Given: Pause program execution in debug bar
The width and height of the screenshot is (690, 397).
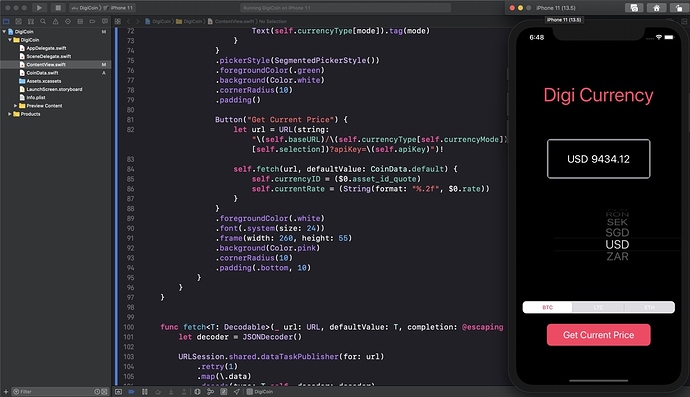Looking at the screenshot, I should pyautogui.click(x=145, y=391).
